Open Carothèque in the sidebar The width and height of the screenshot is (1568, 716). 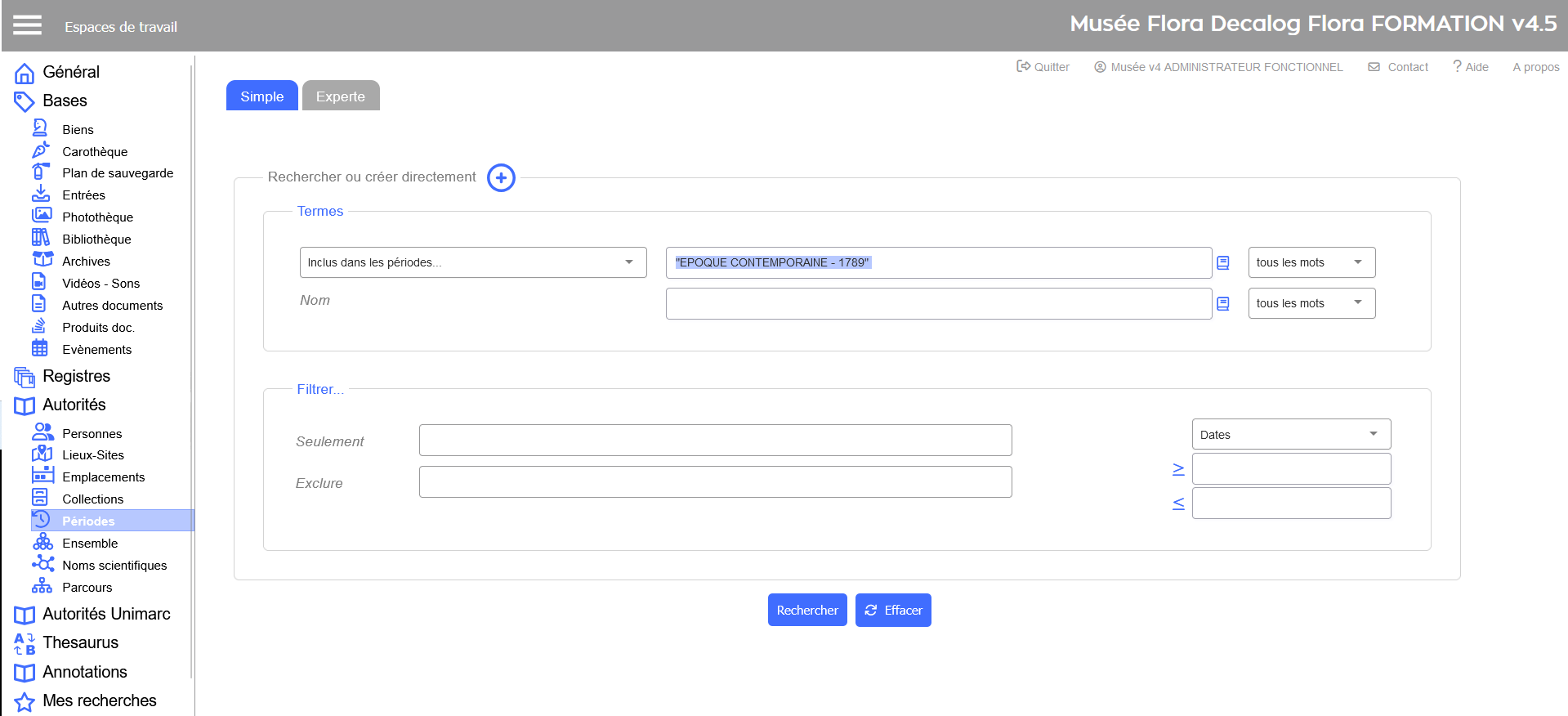pos(95,152)
